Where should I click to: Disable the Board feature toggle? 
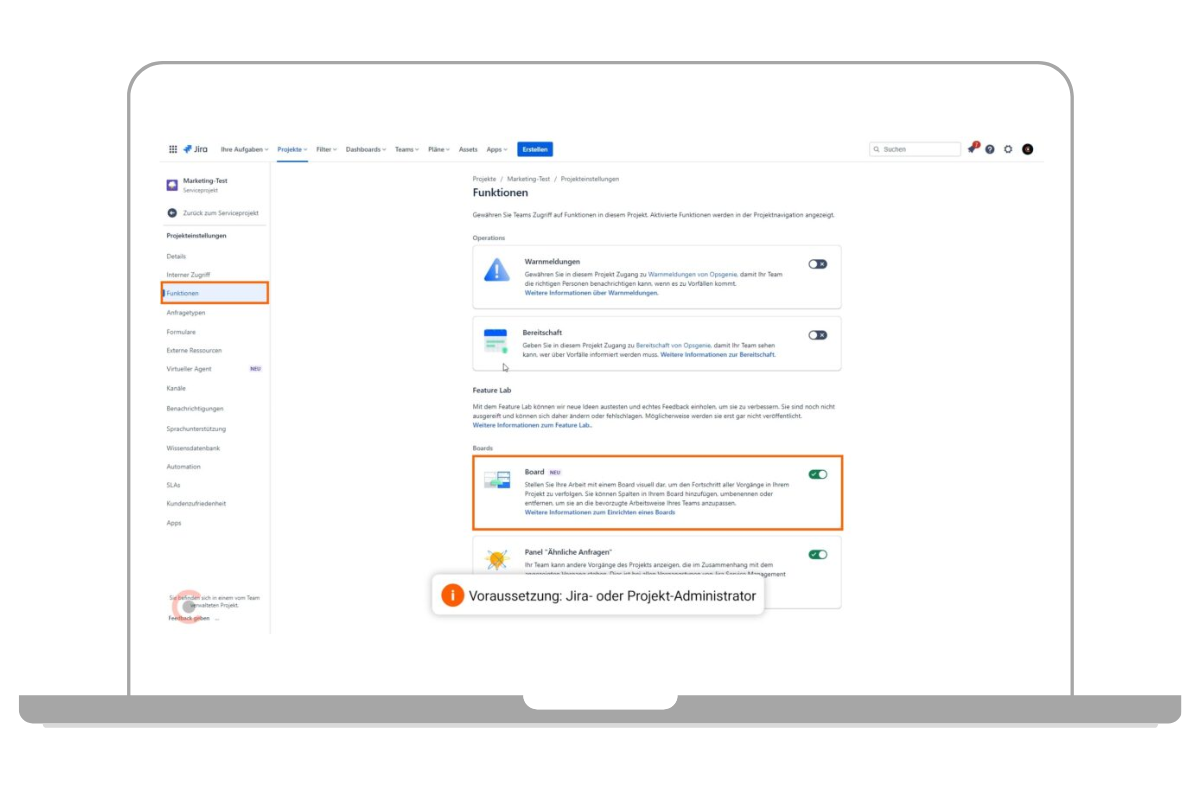click(817, 474)
